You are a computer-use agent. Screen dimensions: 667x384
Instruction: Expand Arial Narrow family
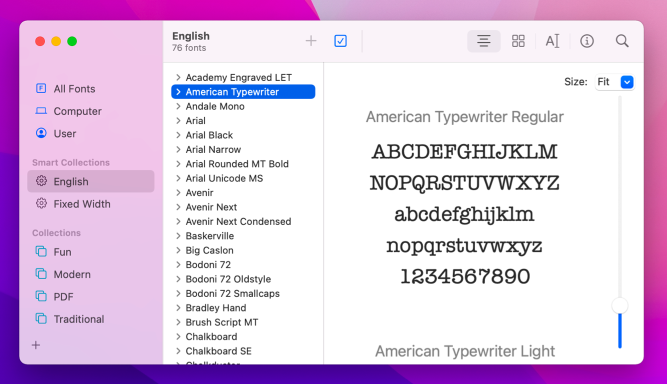[x=178, y=150]
